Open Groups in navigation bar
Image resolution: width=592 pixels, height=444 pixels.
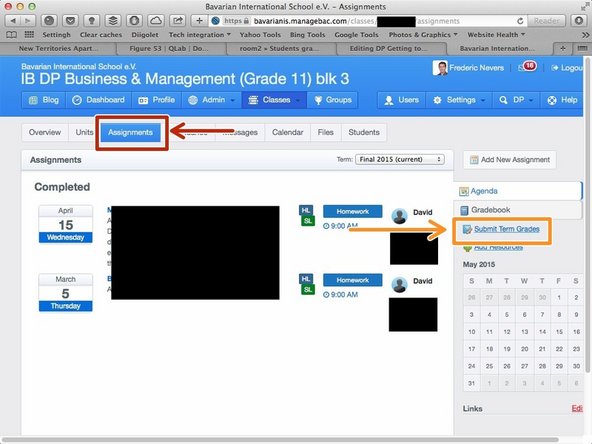[332, 100]
